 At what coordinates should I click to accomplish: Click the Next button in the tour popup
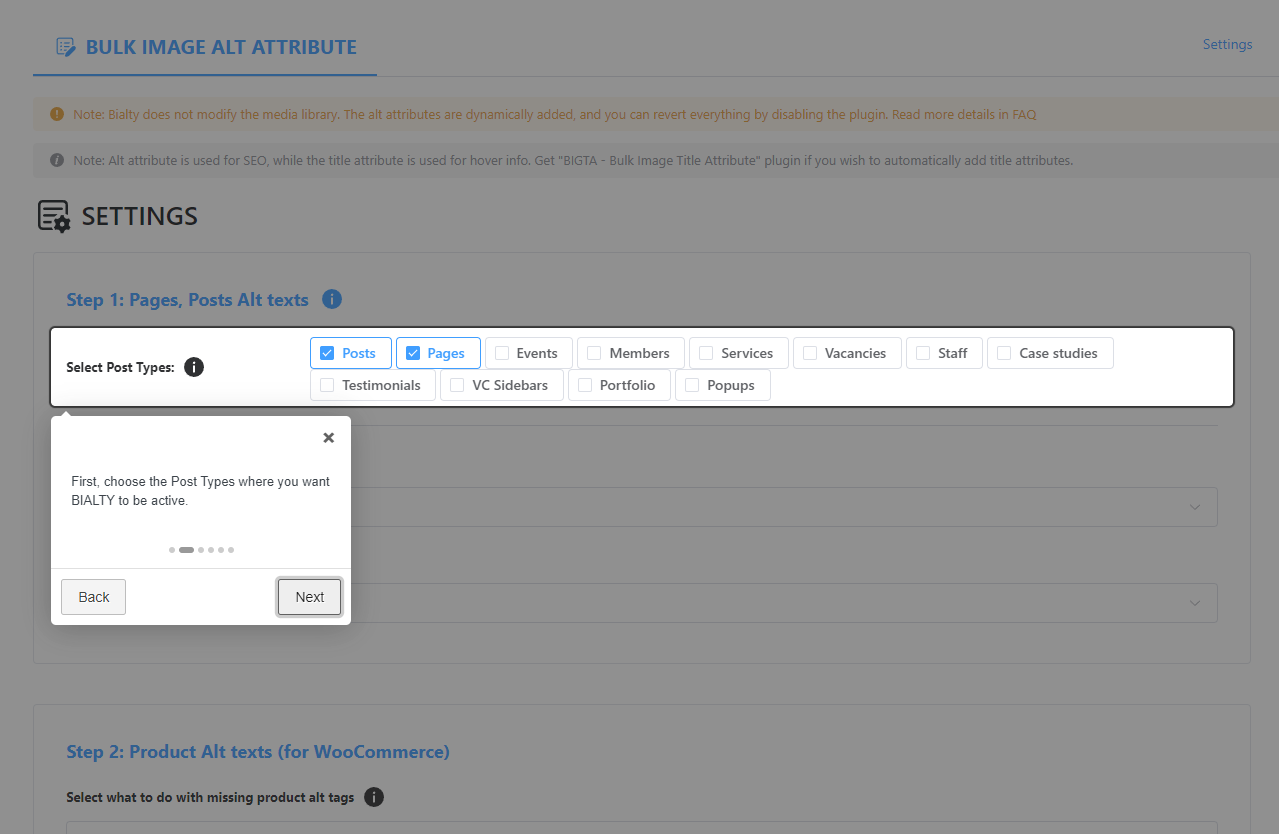pos(308,596)
